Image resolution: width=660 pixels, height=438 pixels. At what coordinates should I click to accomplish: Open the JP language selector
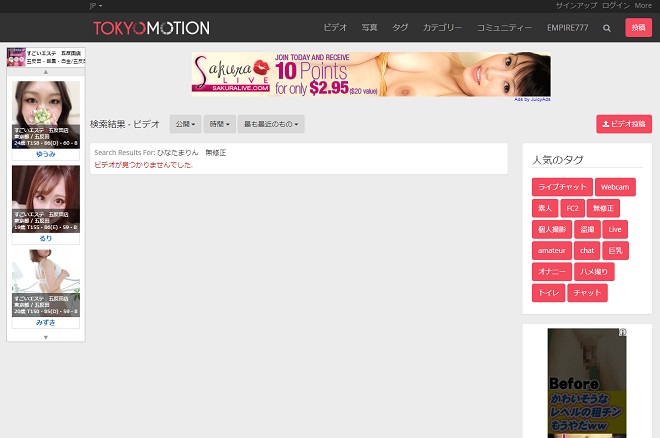(95, 6)
